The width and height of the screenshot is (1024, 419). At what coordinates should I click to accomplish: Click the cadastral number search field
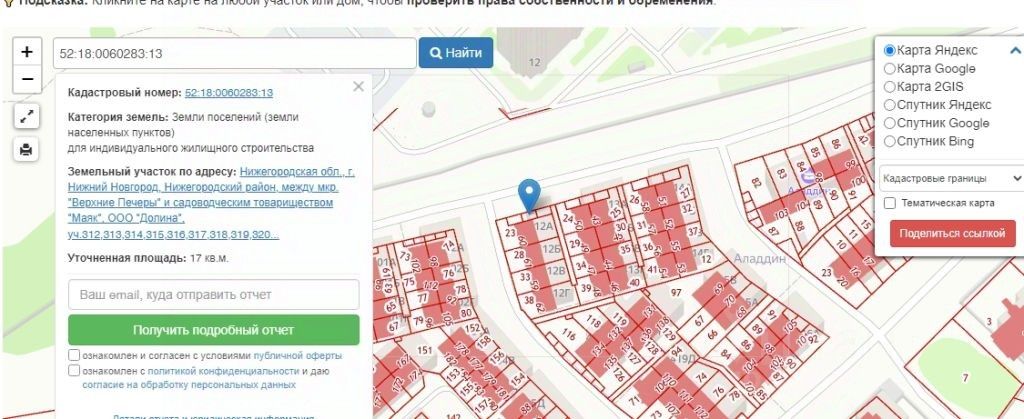[234, 53]
